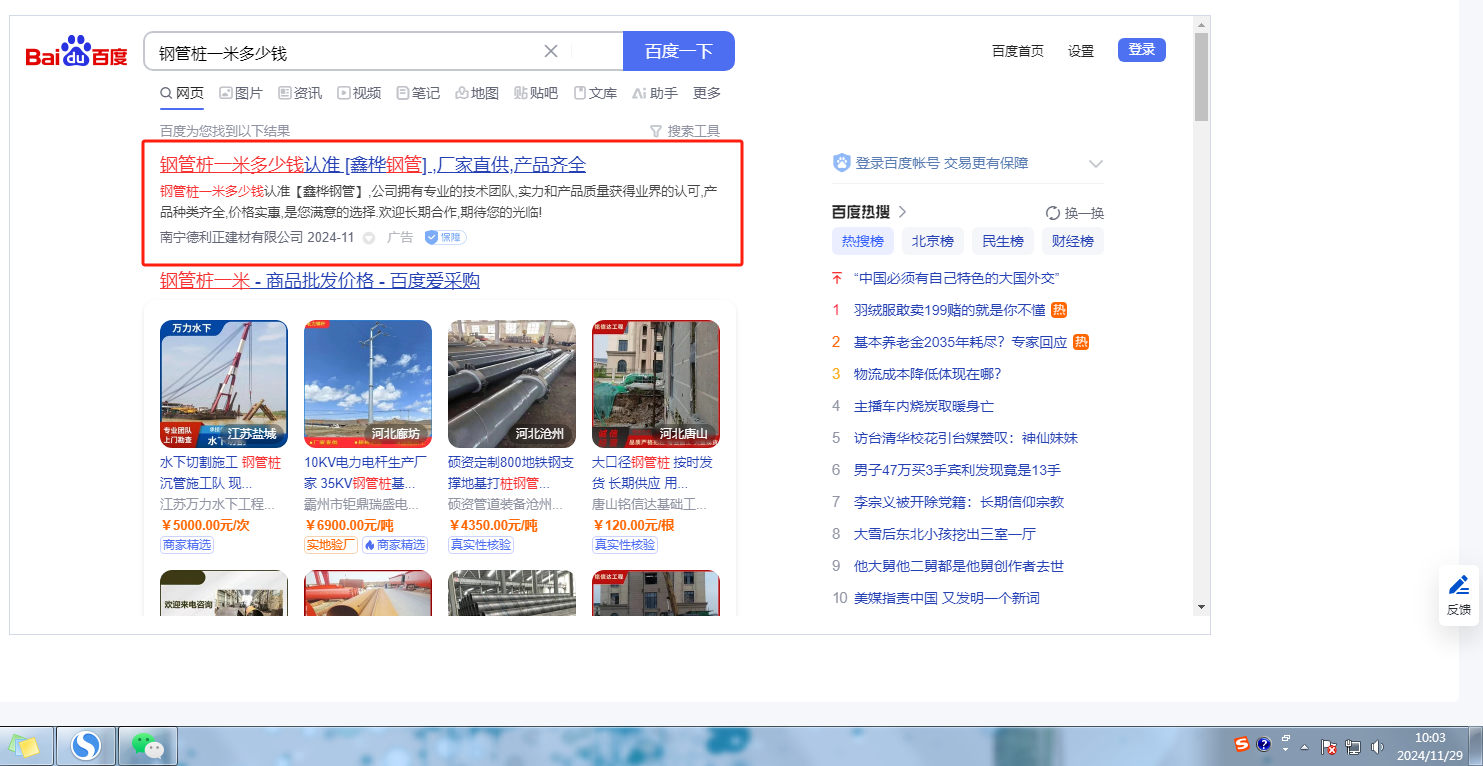Open the 百度首页 link
The image size is (1483, 766).
coord(1018,51)
